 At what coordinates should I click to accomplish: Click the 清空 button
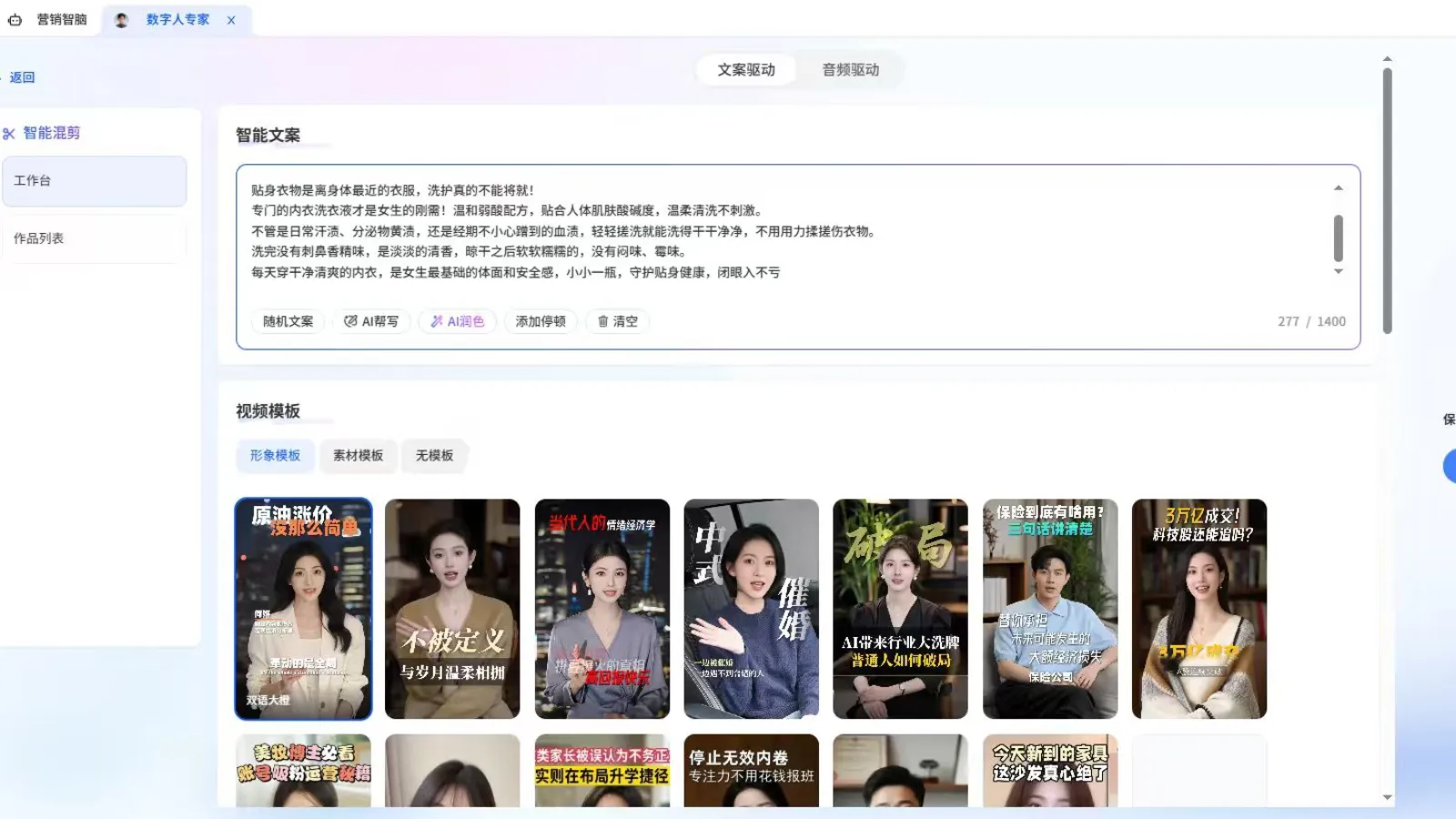pyautogui.click(x=617, y=321)
